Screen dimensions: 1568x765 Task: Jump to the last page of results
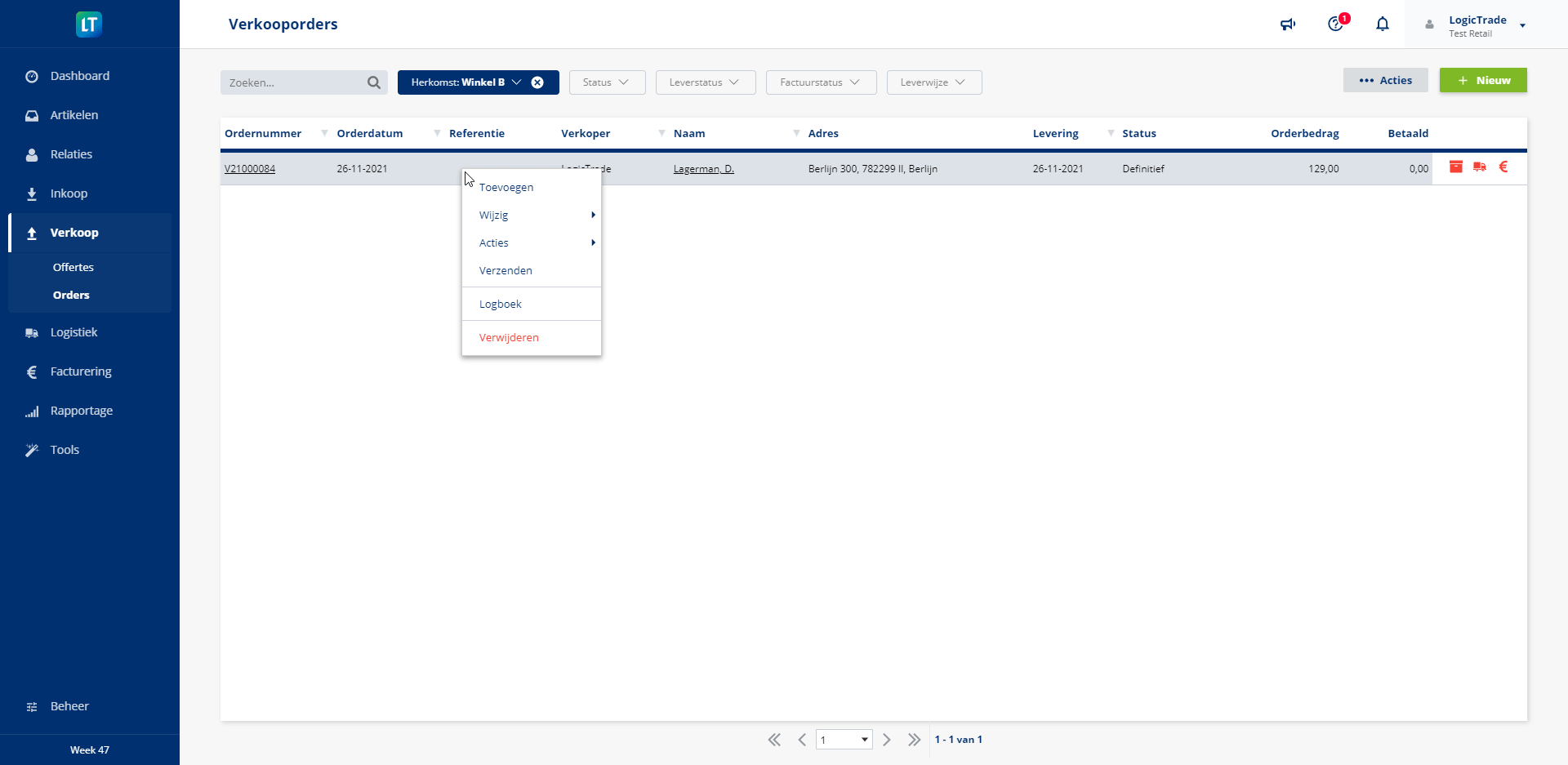[x=914, y=740]
